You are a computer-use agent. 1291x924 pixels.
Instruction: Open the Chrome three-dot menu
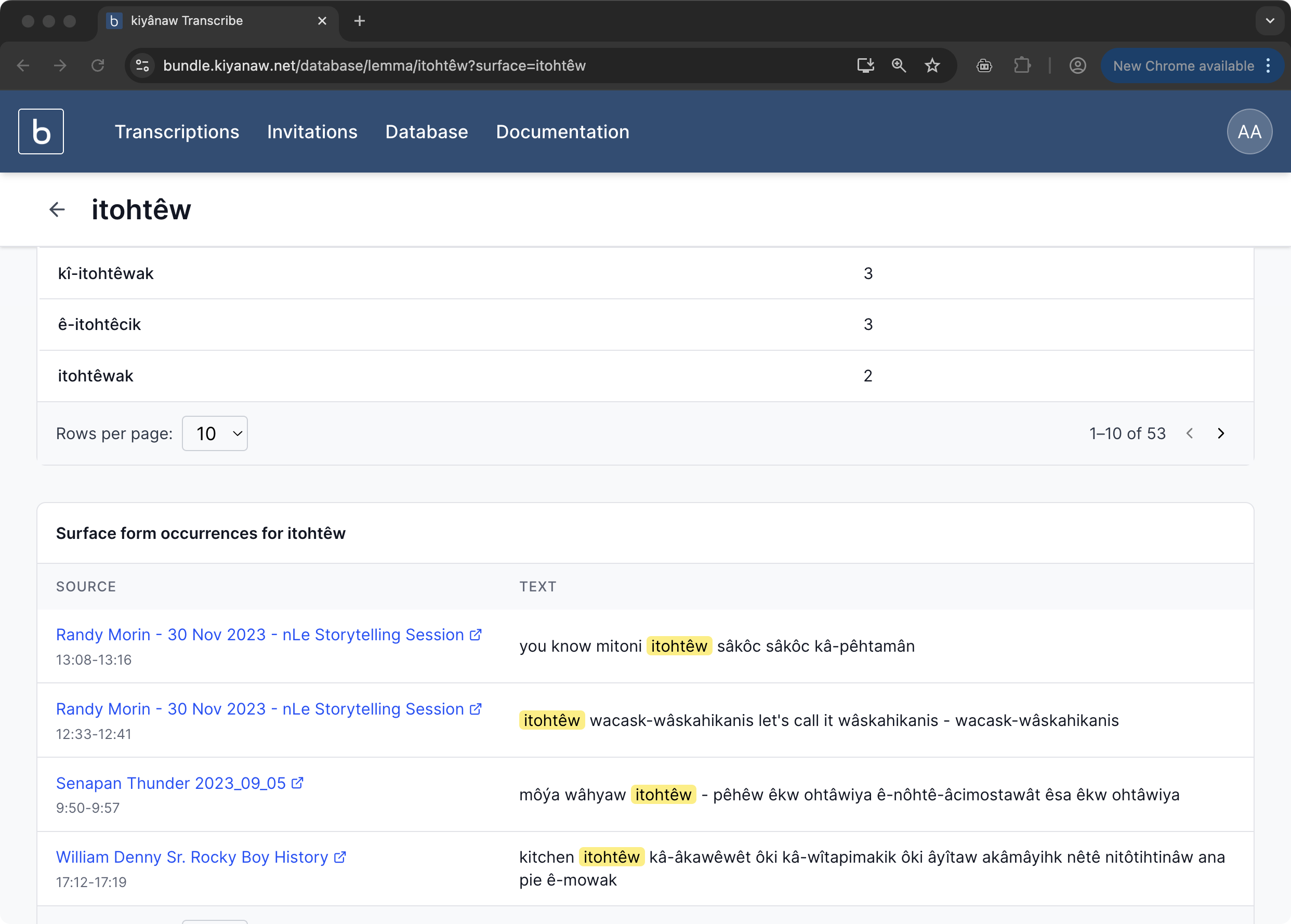tap(1268, 66)
